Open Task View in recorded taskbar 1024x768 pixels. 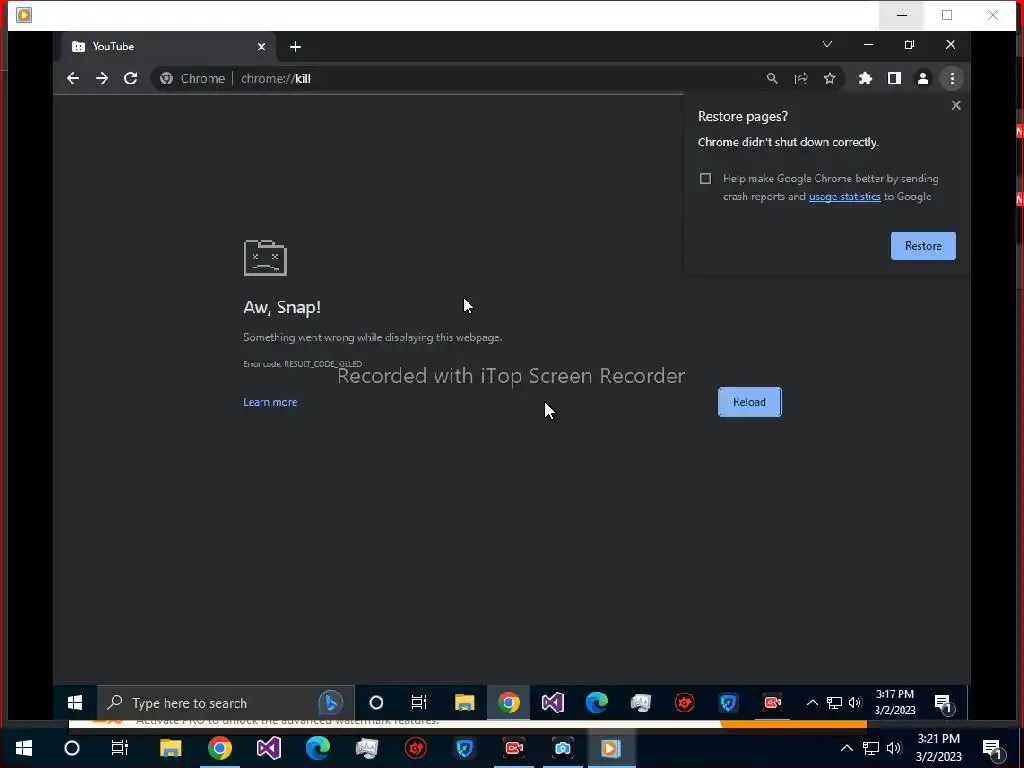[x=419, y=703]
